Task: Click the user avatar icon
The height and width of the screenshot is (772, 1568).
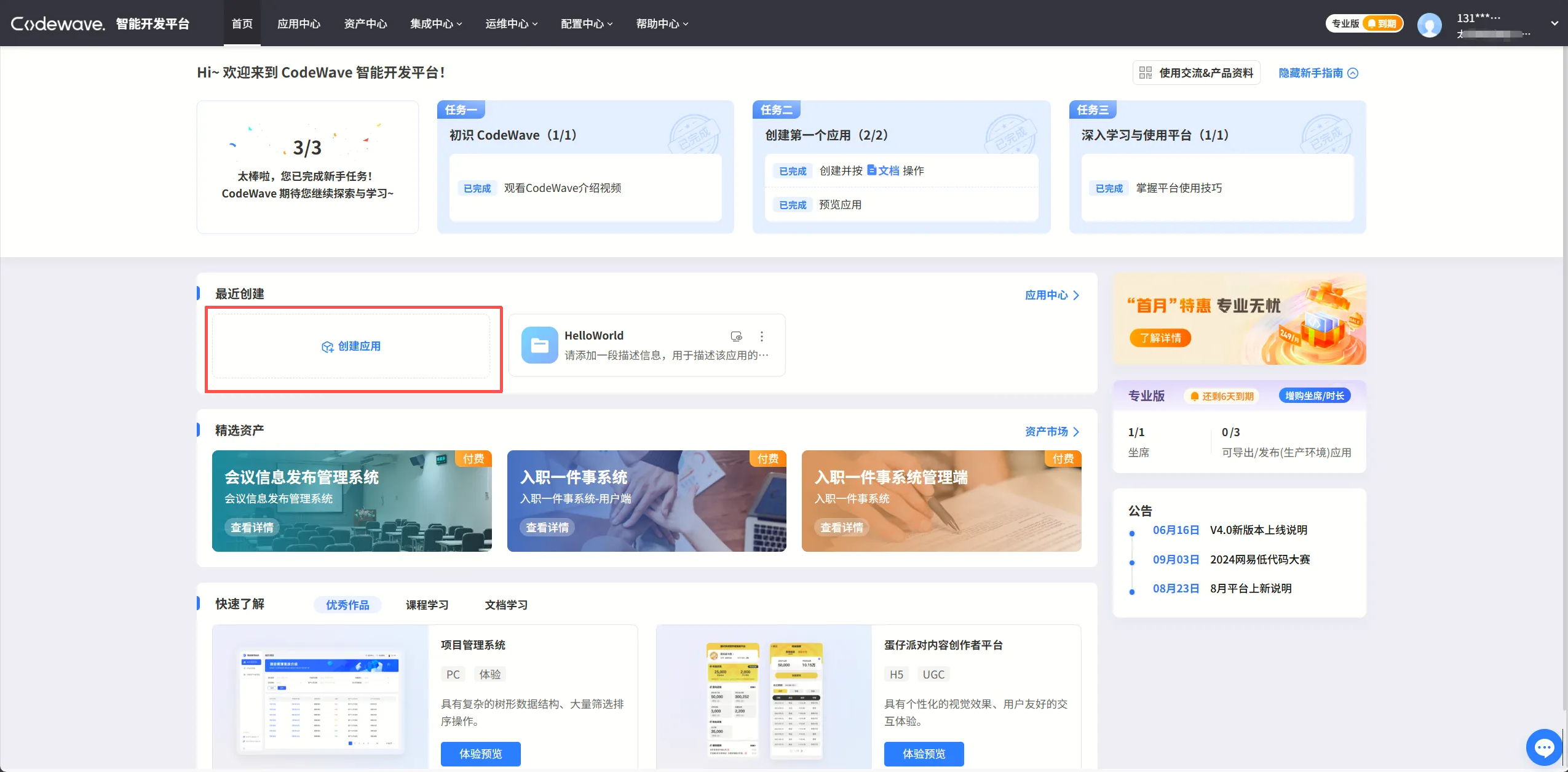Action: click(1428, 25)
